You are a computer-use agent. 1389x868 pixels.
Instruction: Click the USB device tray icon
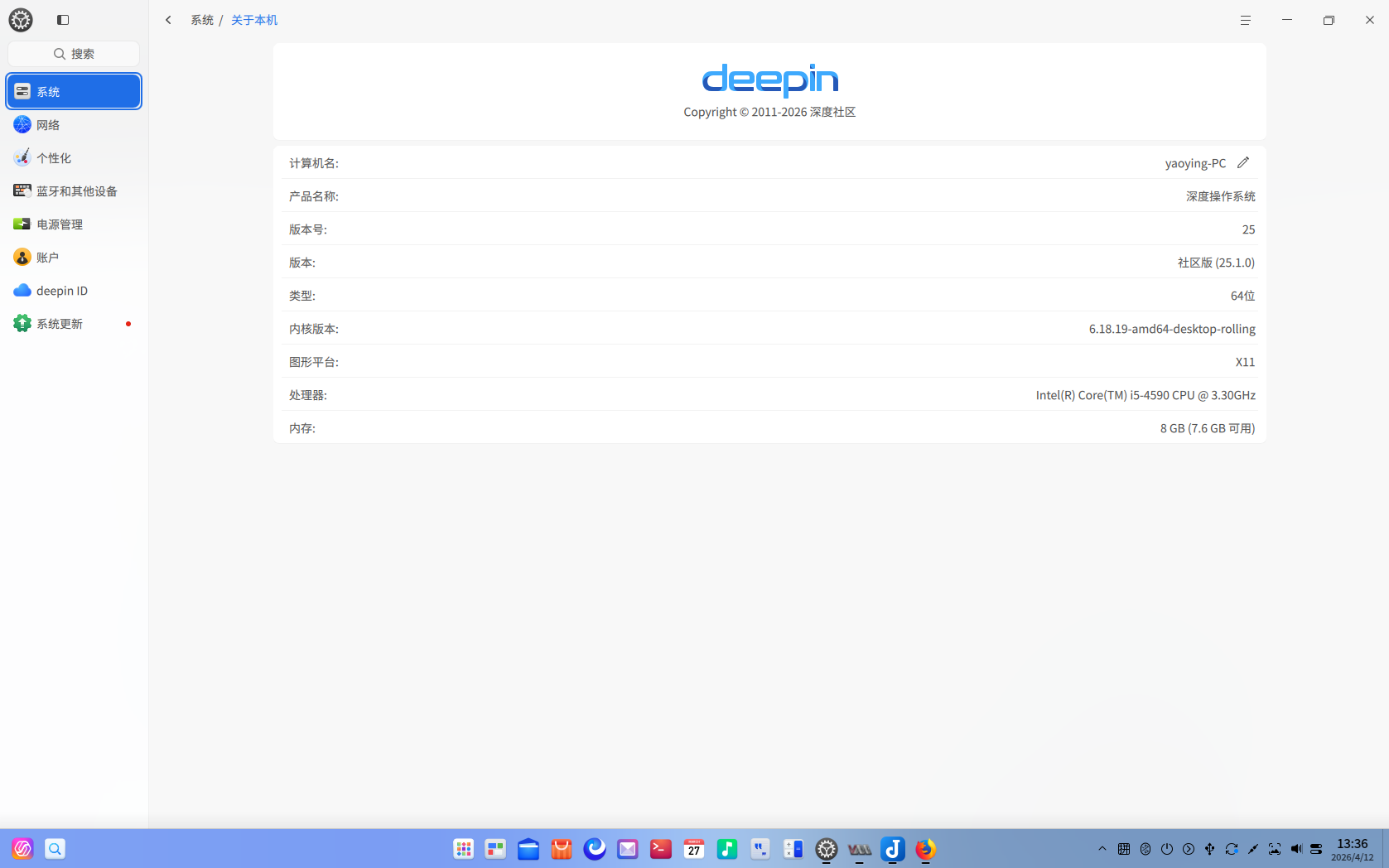(1210, 849)
